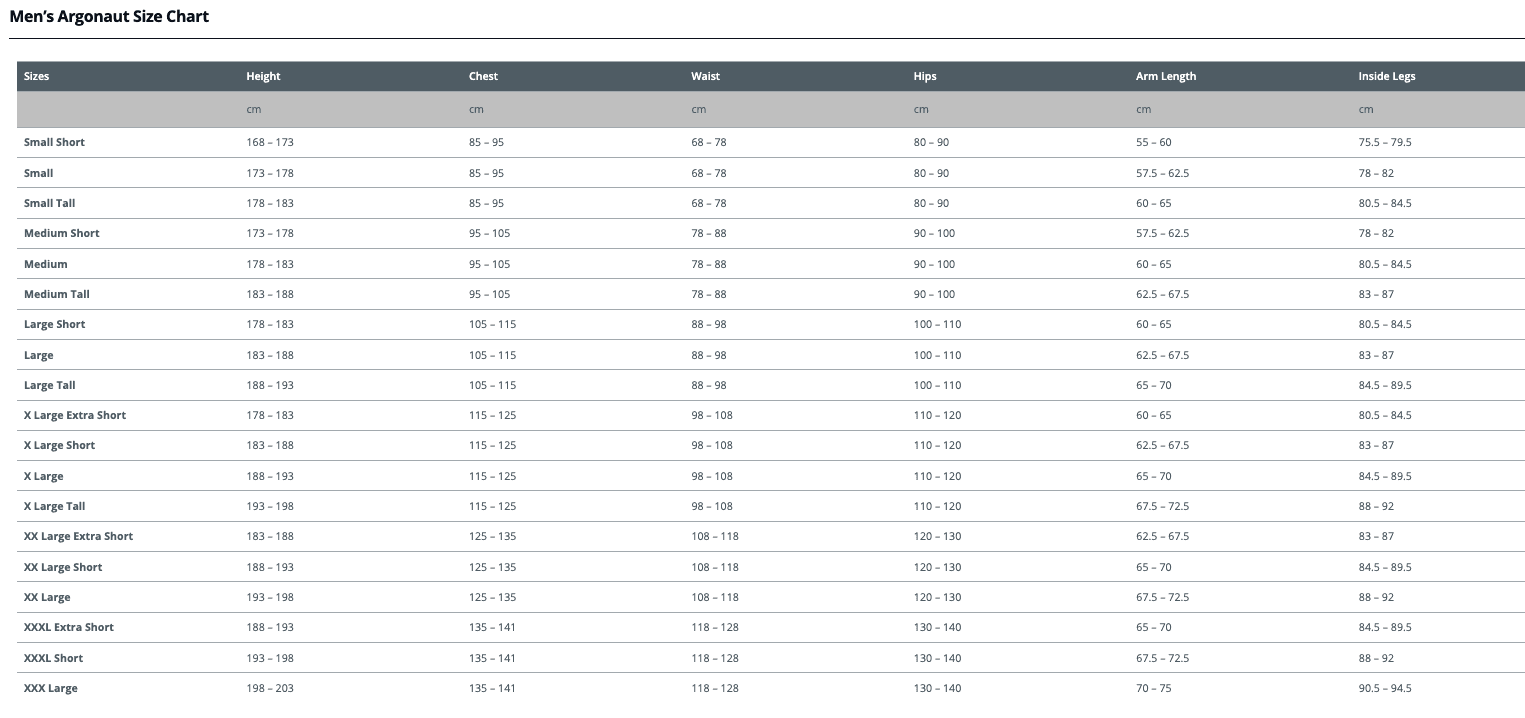Viewport: 1525px width, 718px height.
Task: Click hips 90 – 100 in Medium Short row
Action: point(934,233)
